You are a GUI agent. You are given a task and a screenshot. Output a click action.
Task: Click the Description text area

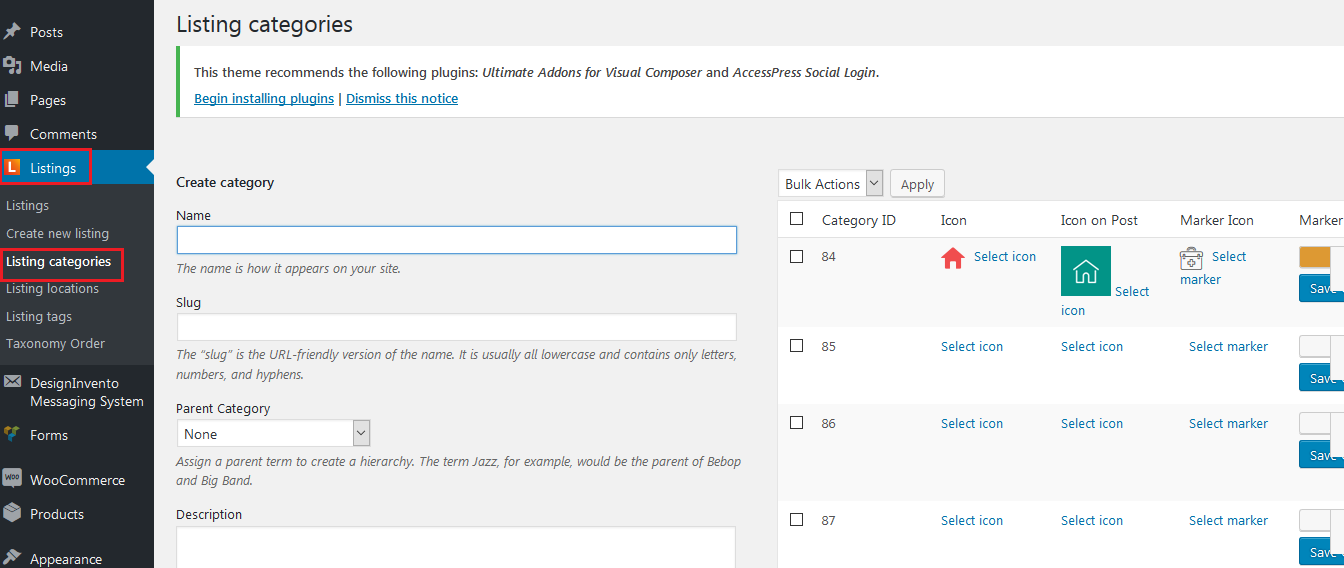click(x=456, y=547)
